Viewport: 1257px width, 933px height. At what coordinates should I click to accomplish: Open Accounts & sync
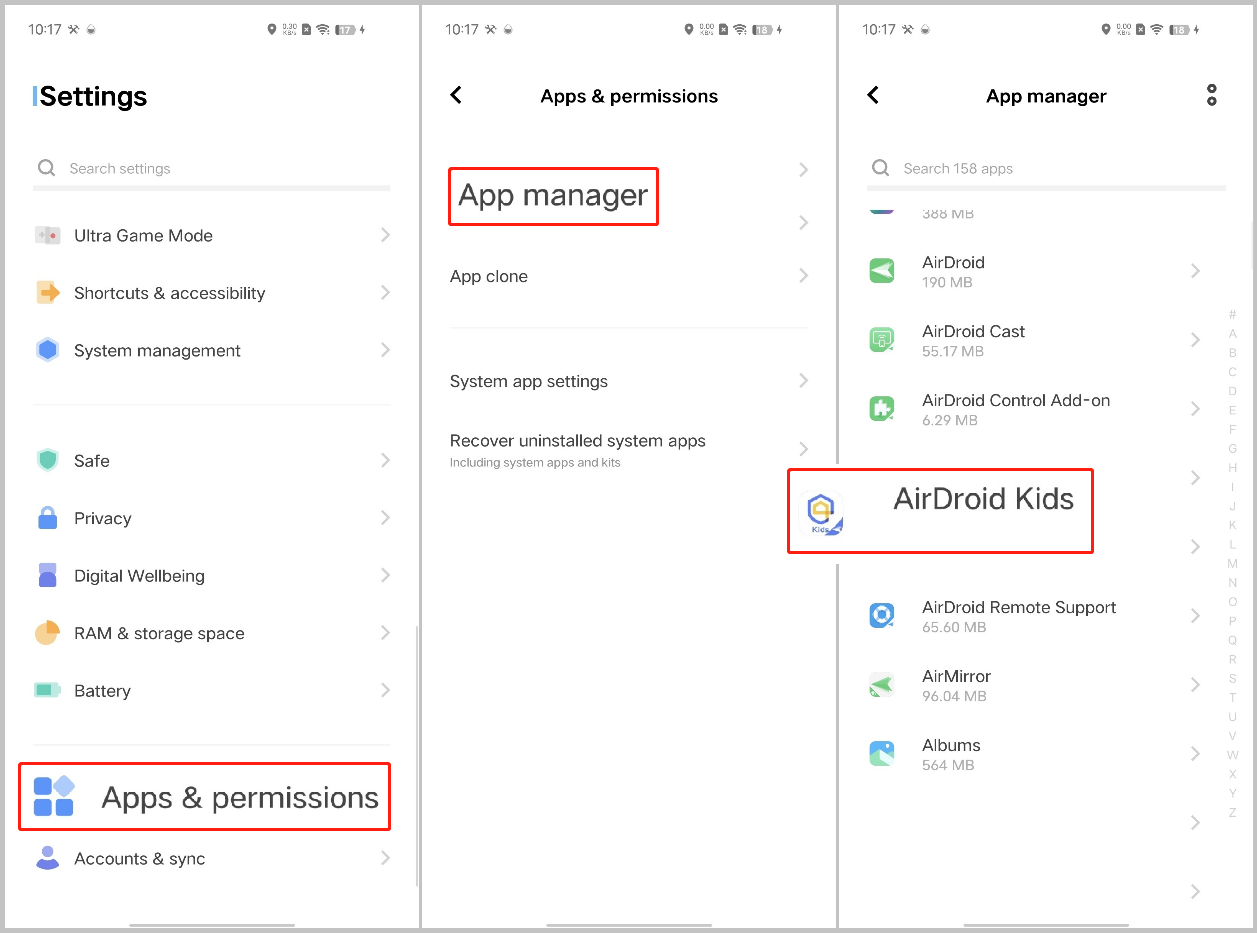click(x=211, y=858)
